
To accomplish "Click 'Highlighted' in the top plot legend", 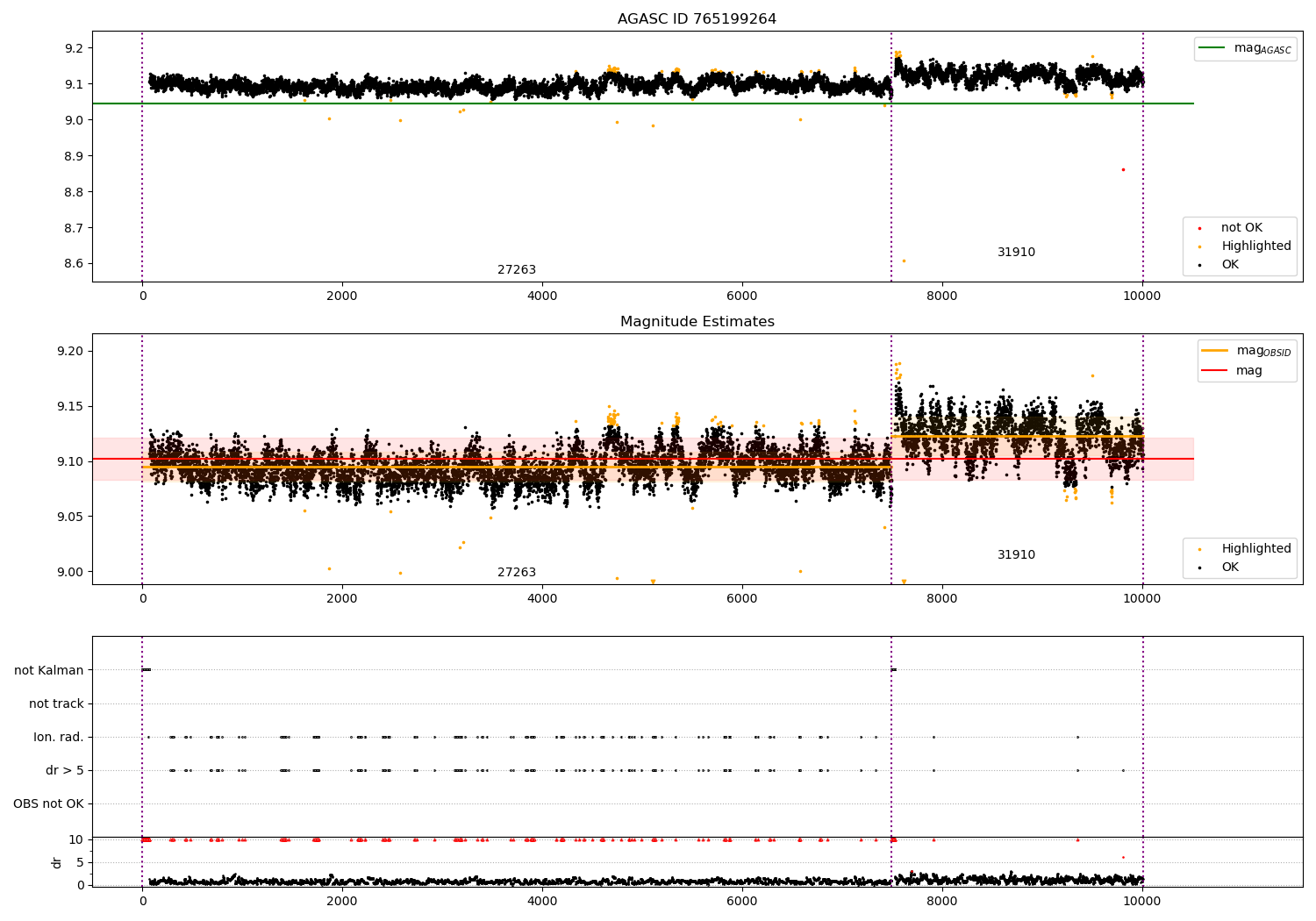I will (1255, 246).
